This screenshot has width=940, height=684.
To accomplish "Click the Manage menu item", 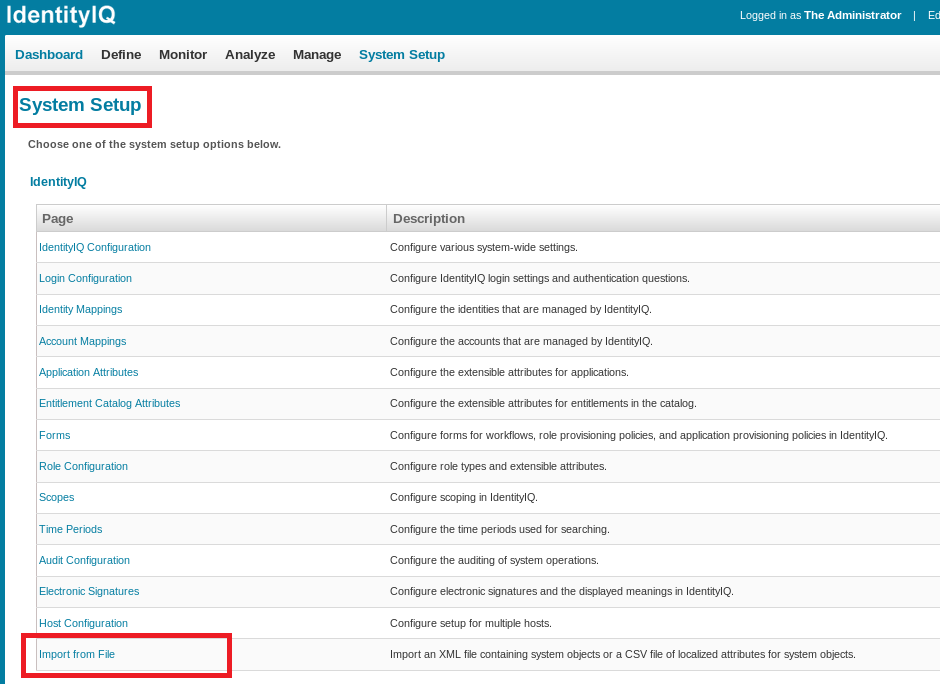I will point(317,55).
